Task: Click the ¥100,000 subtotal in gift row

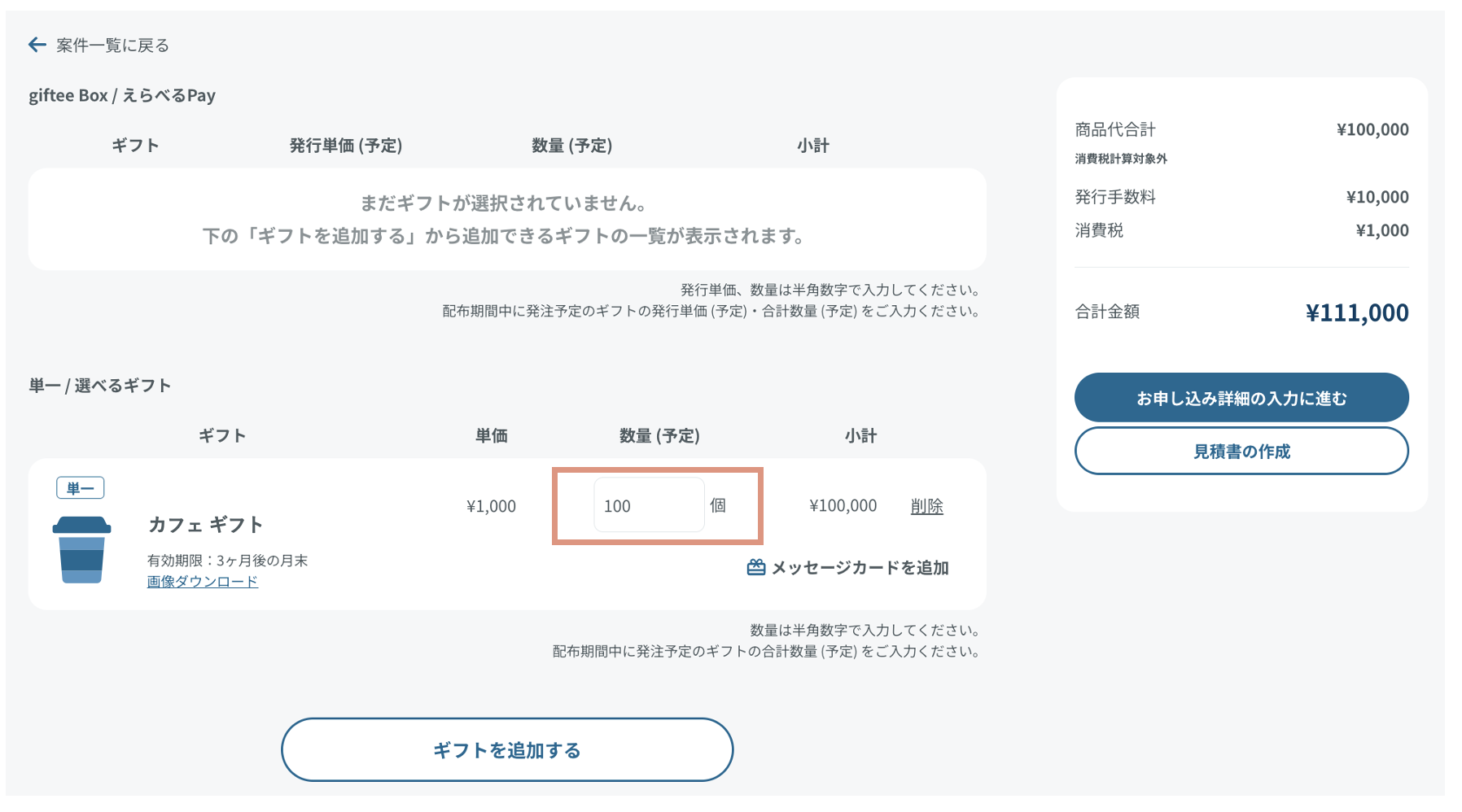Action: click(x=843, y=506)
